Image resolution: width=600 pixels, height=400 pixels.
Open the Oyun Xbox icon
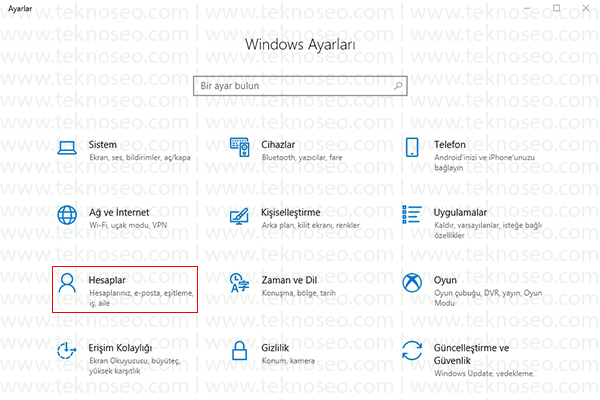(x=412, y=282)
